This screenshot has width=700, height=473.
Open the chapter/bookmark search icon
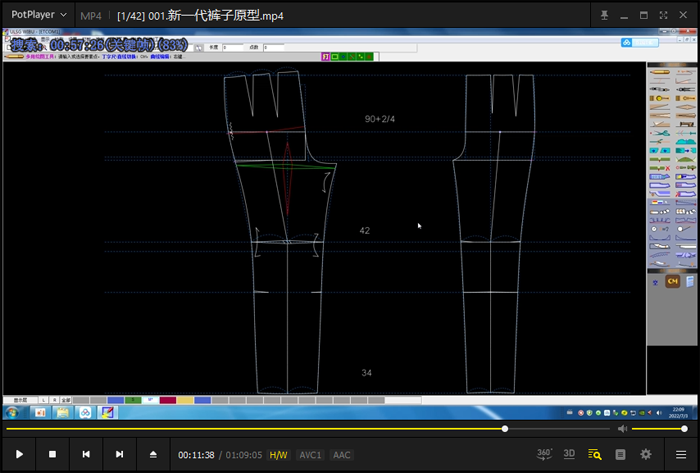[595, 454]
